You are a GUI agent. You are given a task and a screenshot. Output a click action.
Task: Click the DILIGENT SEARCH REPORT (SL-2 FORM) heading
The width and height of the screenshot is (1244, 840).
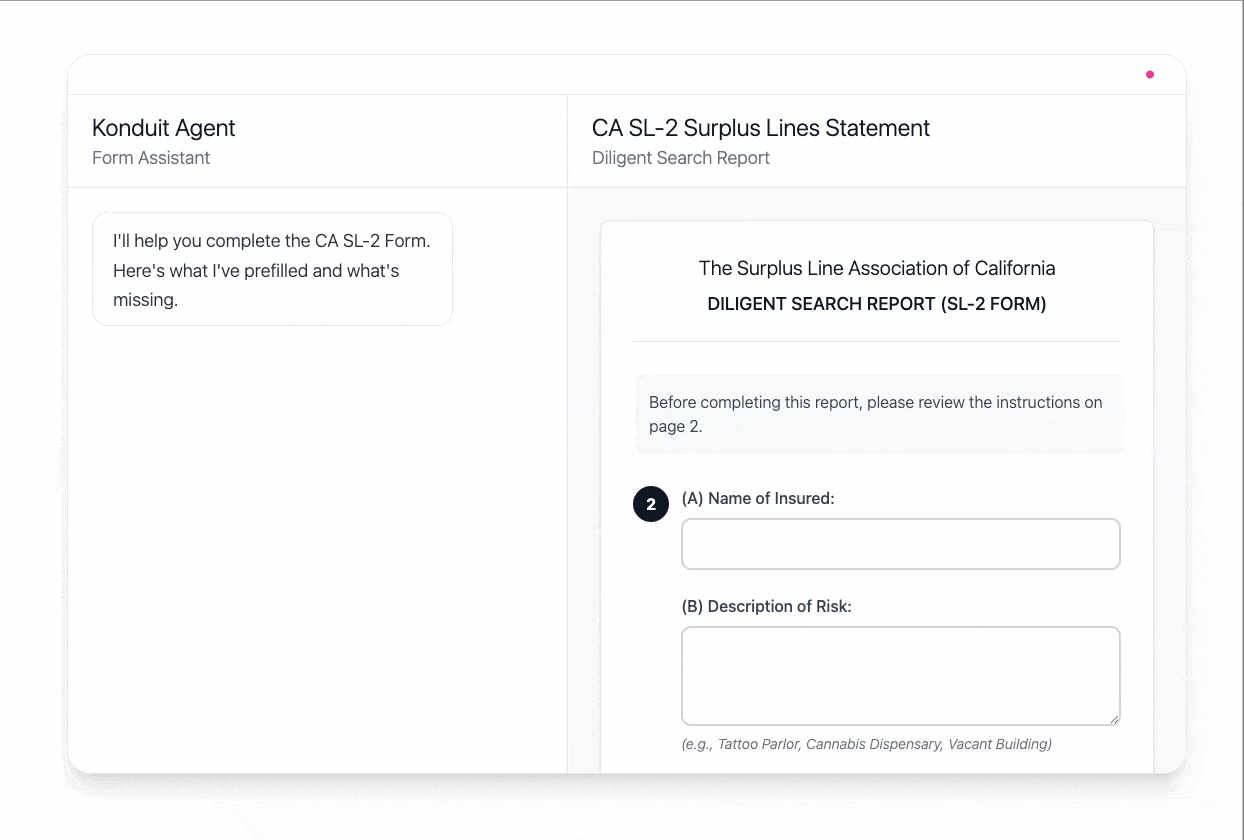[877, 304]
